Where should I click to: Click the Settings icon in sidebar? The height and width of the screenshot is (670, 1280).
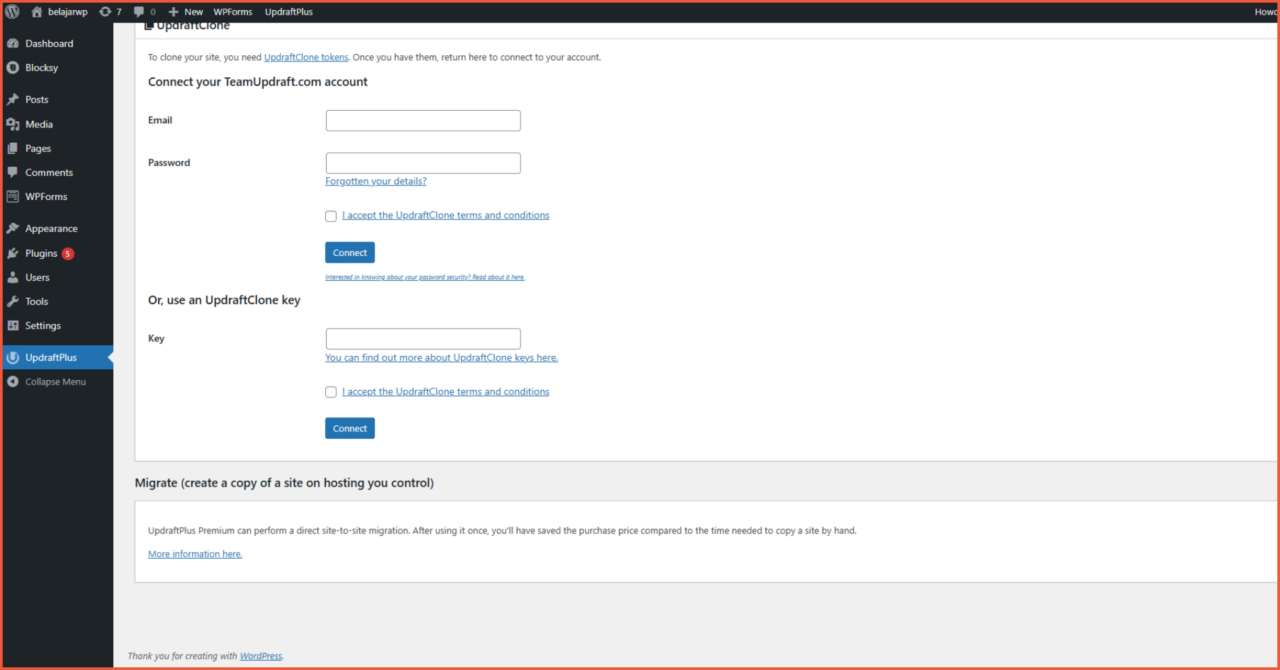13,325
